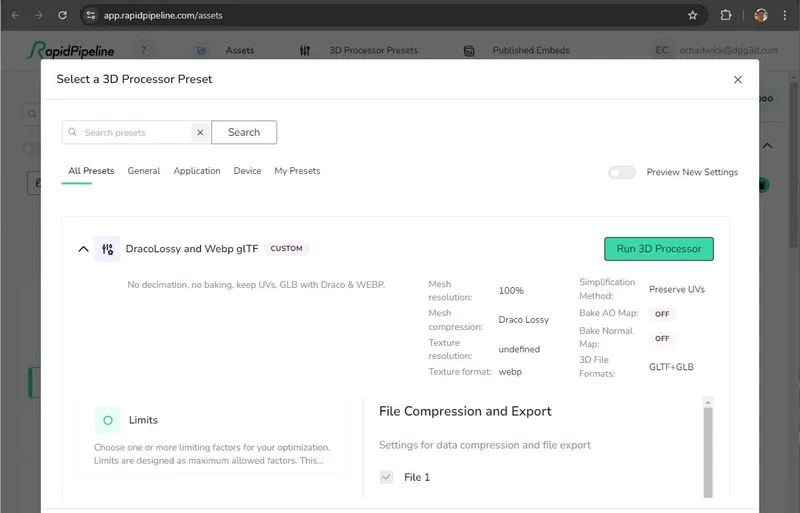Image resolution: width=800 pixels, height=513 pixels.
Task: Collapse the DracoLossy and Webp glTF preset
Action: (x=83, y=249)
